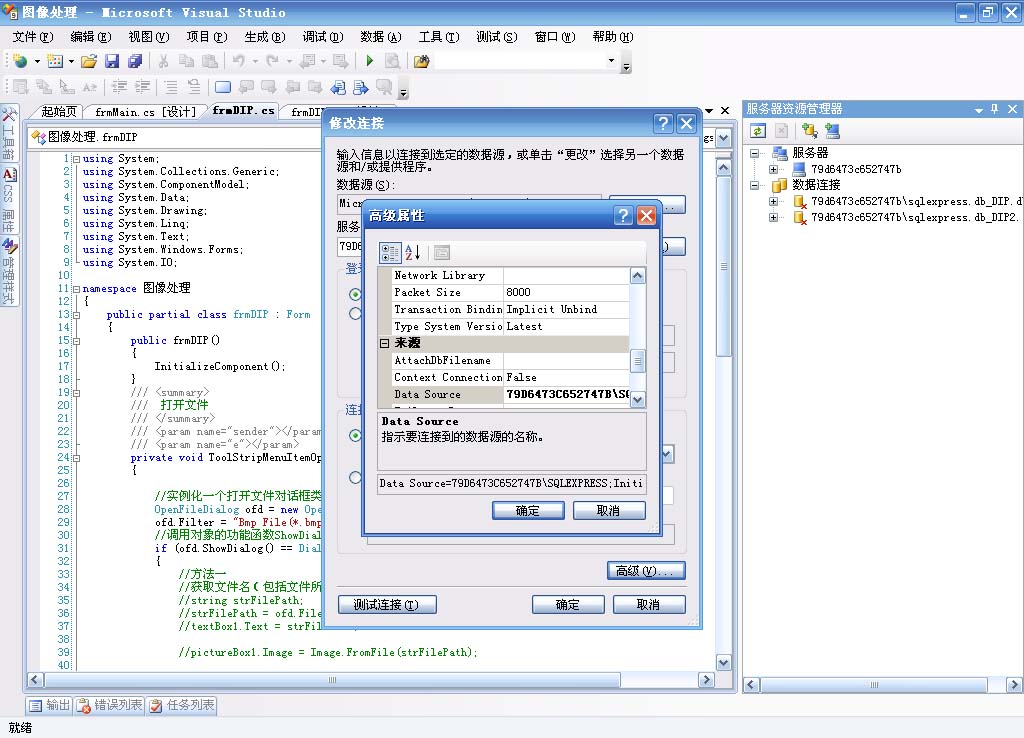1024x738 pixels.
Task: Click the Save floppy disk icon
Action: coord(112,61)
